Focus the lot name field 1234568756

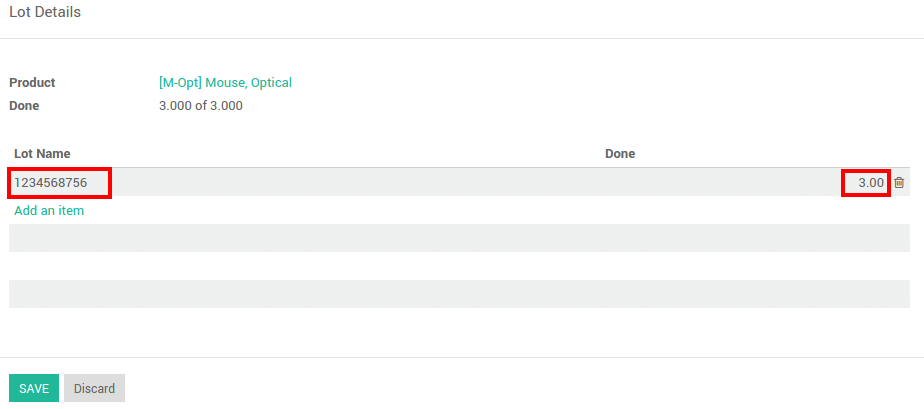pyautogui.click(x=60, y=183)
